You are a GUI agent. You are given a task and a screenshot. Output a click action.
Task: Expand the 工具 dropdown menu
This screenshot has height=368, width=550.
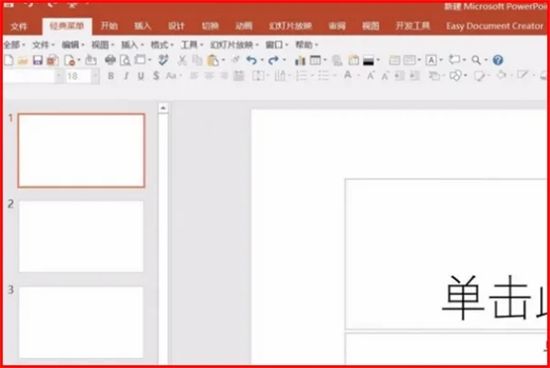click(192, 45)
